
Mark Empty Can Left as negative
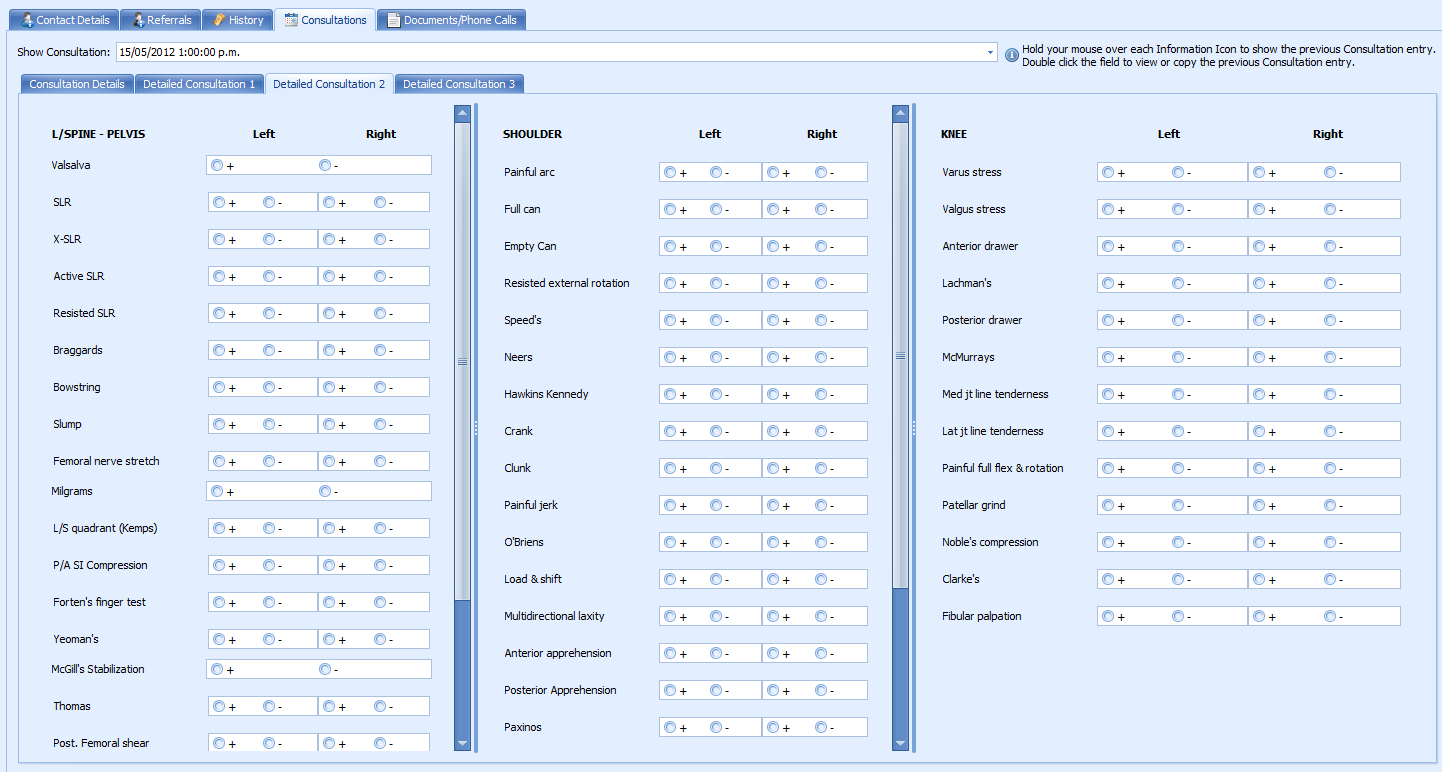716,246
